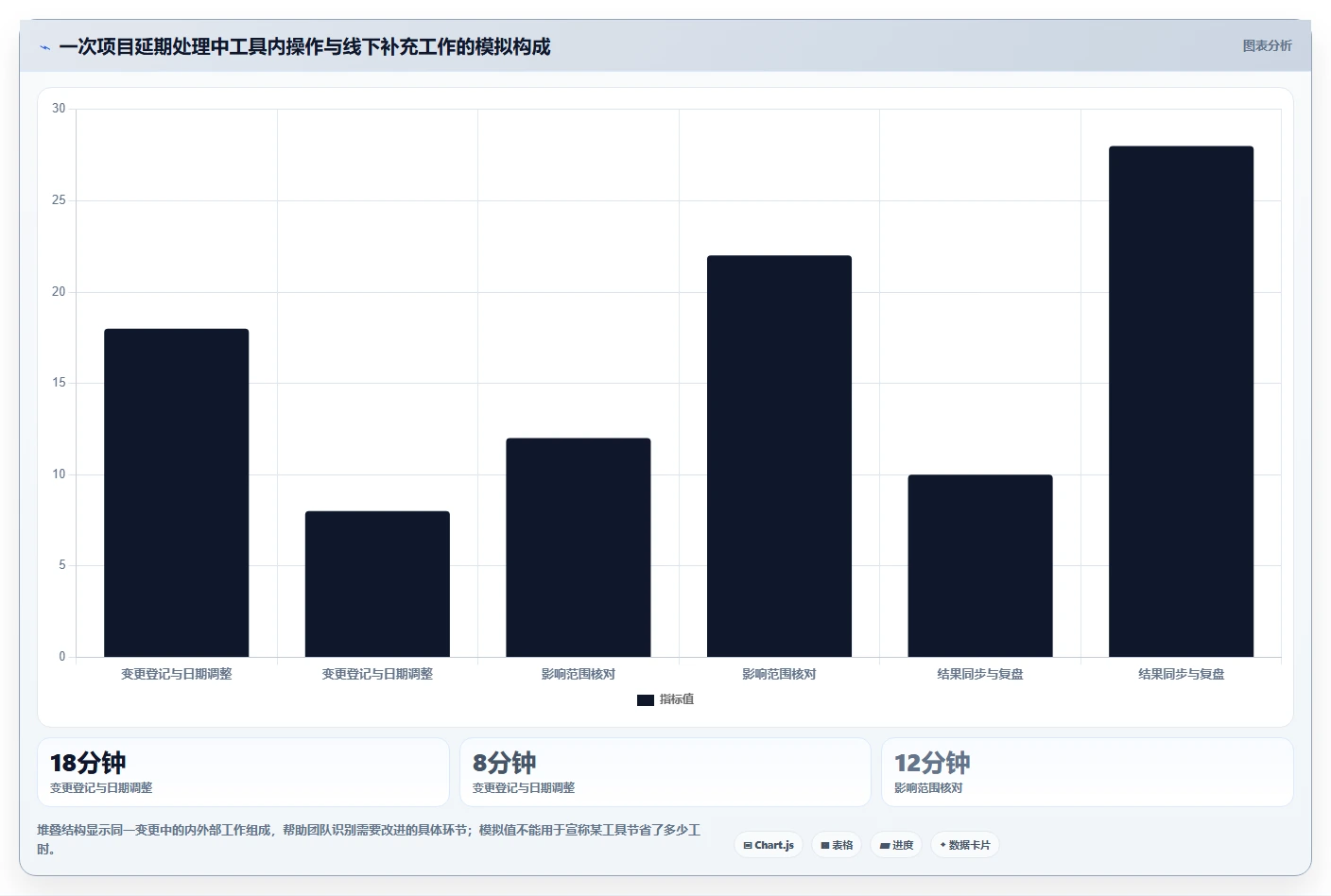The width and height of the screenshot is (1331, 896).
Task: Select the 进度 chip
Action: [896, 845]
